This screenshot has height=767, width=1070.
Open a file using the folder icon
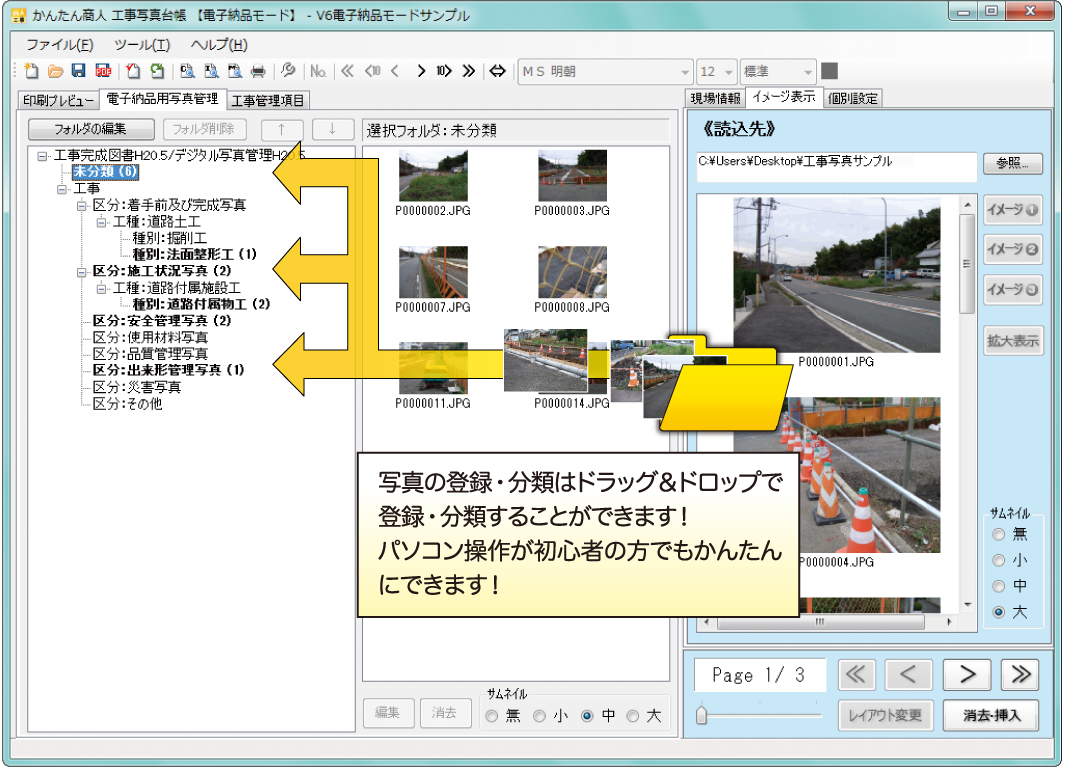point(55,71)
